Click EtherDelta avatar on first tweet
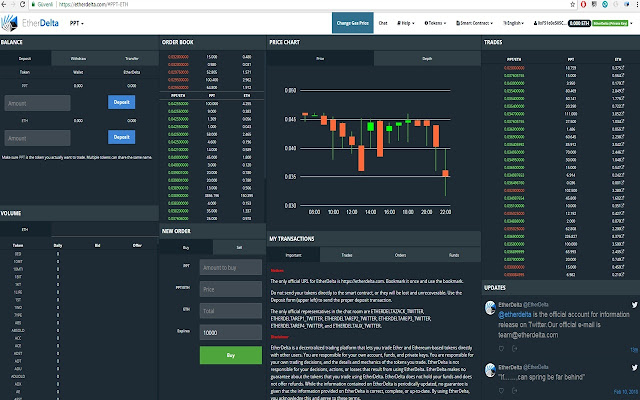The width and height of the screenshot is (640, 400). coord(490,308)
